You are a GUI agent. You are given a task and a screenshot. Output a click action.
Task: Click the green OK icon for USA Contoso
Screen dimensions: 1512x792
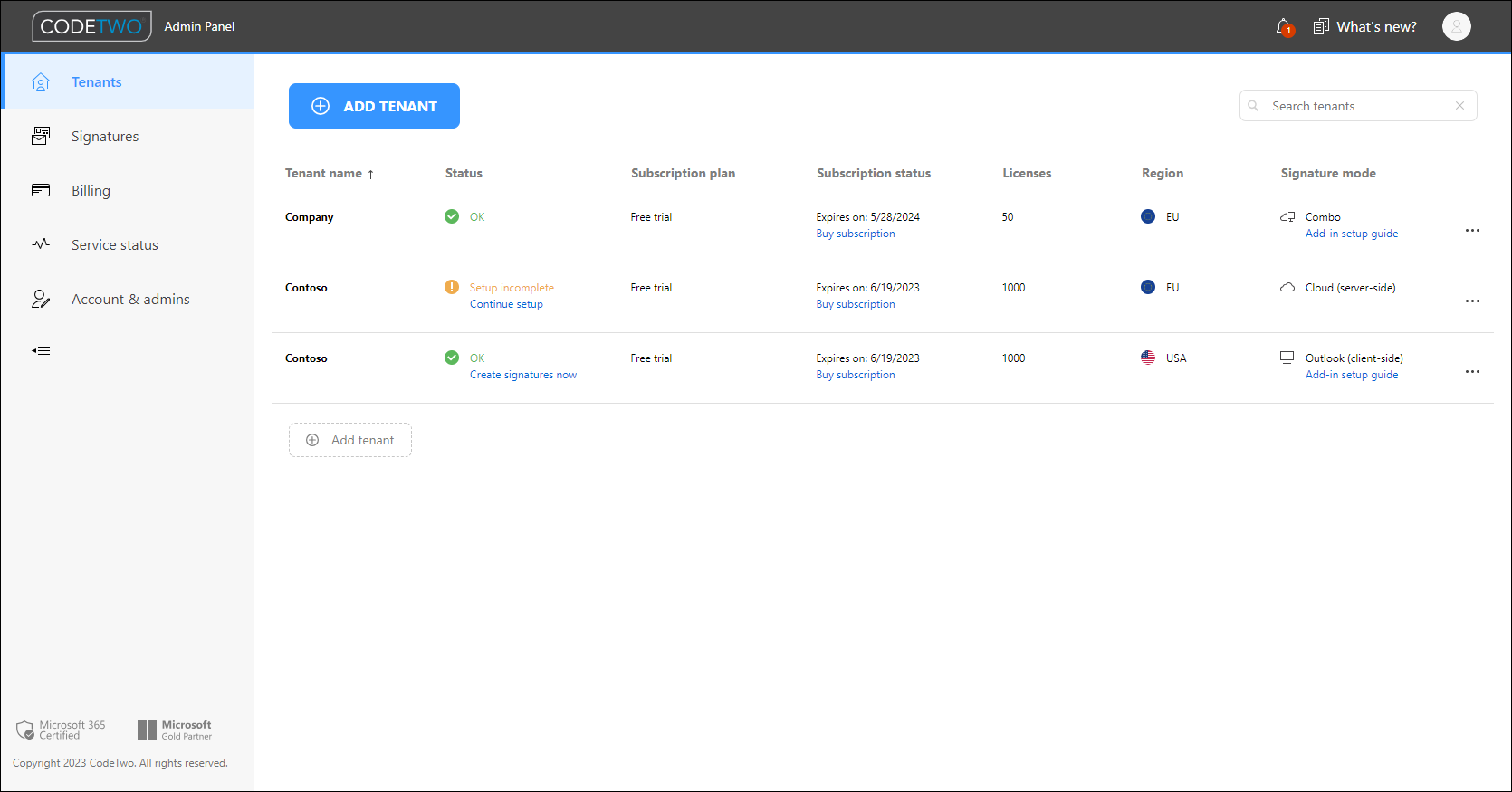pyautogui.click(x=452, y=358)
